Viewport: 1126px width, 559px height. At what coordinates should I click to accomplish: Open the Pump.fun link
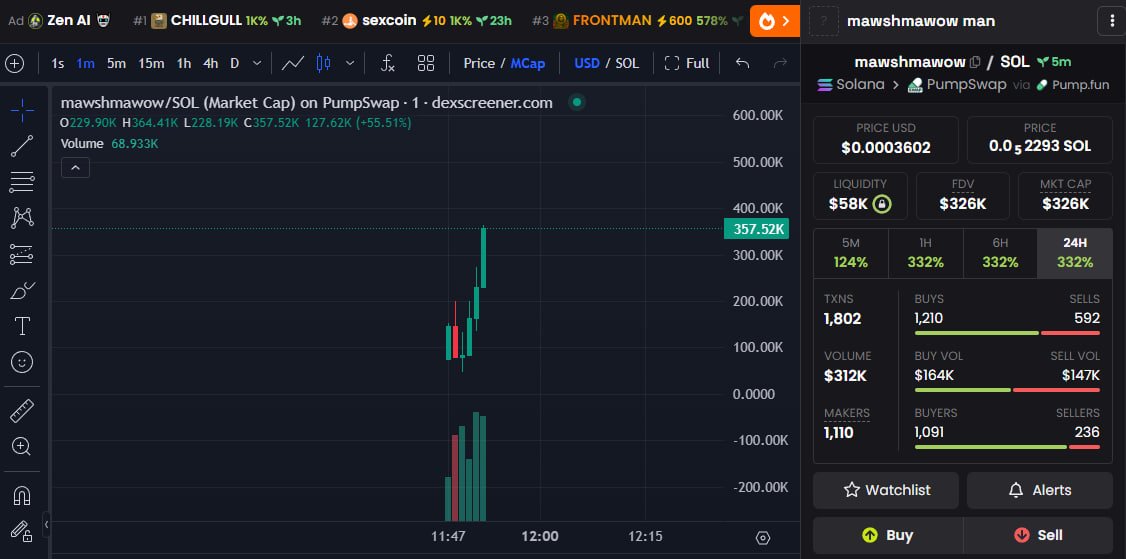click(1073, 85)
